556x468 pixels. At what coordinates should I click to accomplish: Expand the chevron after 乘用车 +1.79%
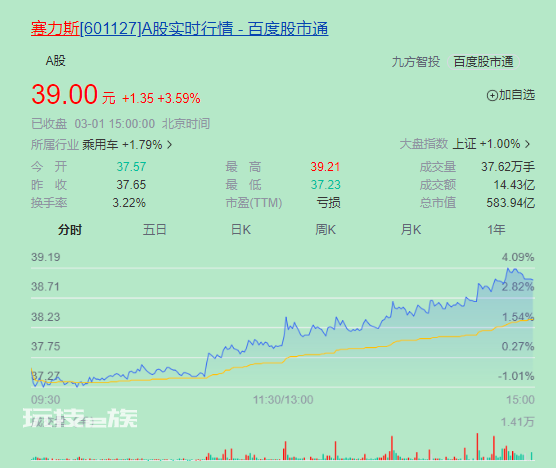click(x=169, y=145)
